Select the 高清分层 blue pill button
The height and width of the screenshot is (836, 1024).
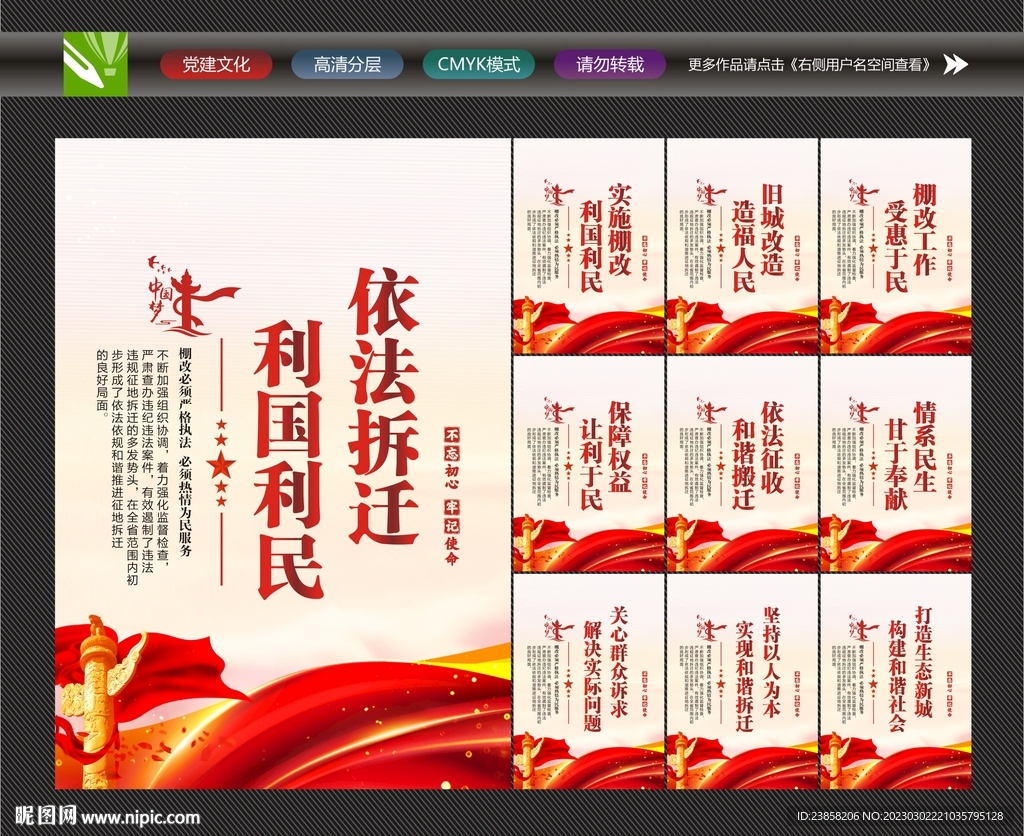pos(347,64)
